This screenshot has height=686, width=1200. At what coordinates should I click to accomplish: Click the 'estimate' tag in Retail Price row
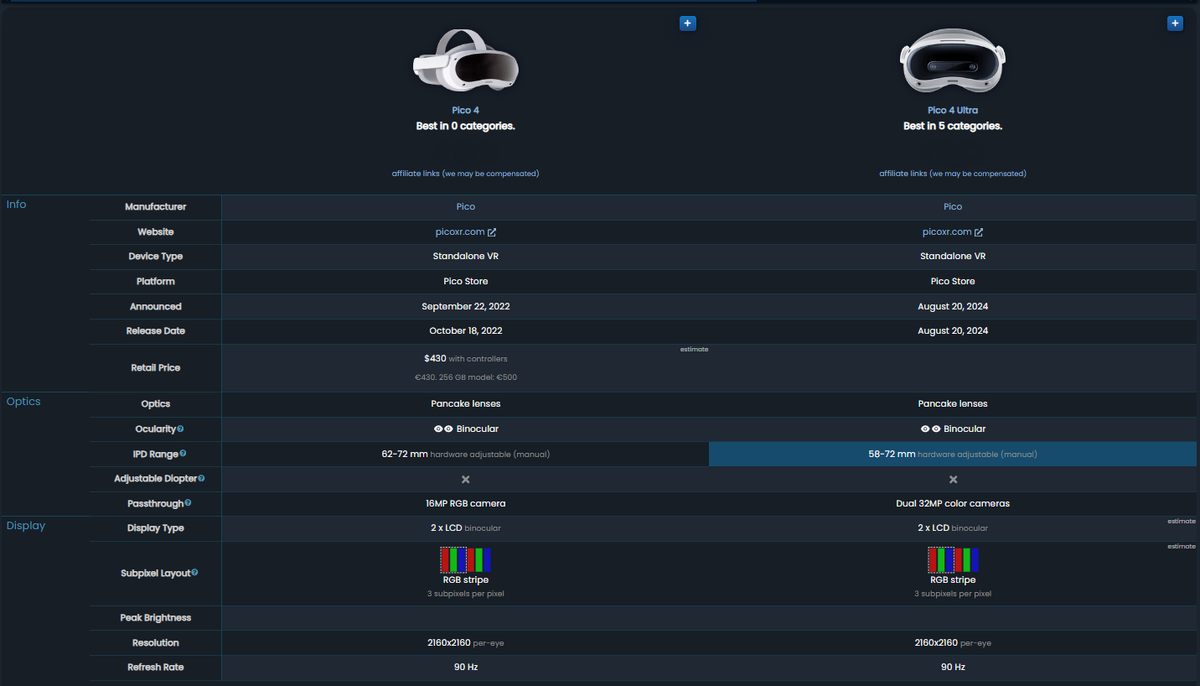[694, 350]
